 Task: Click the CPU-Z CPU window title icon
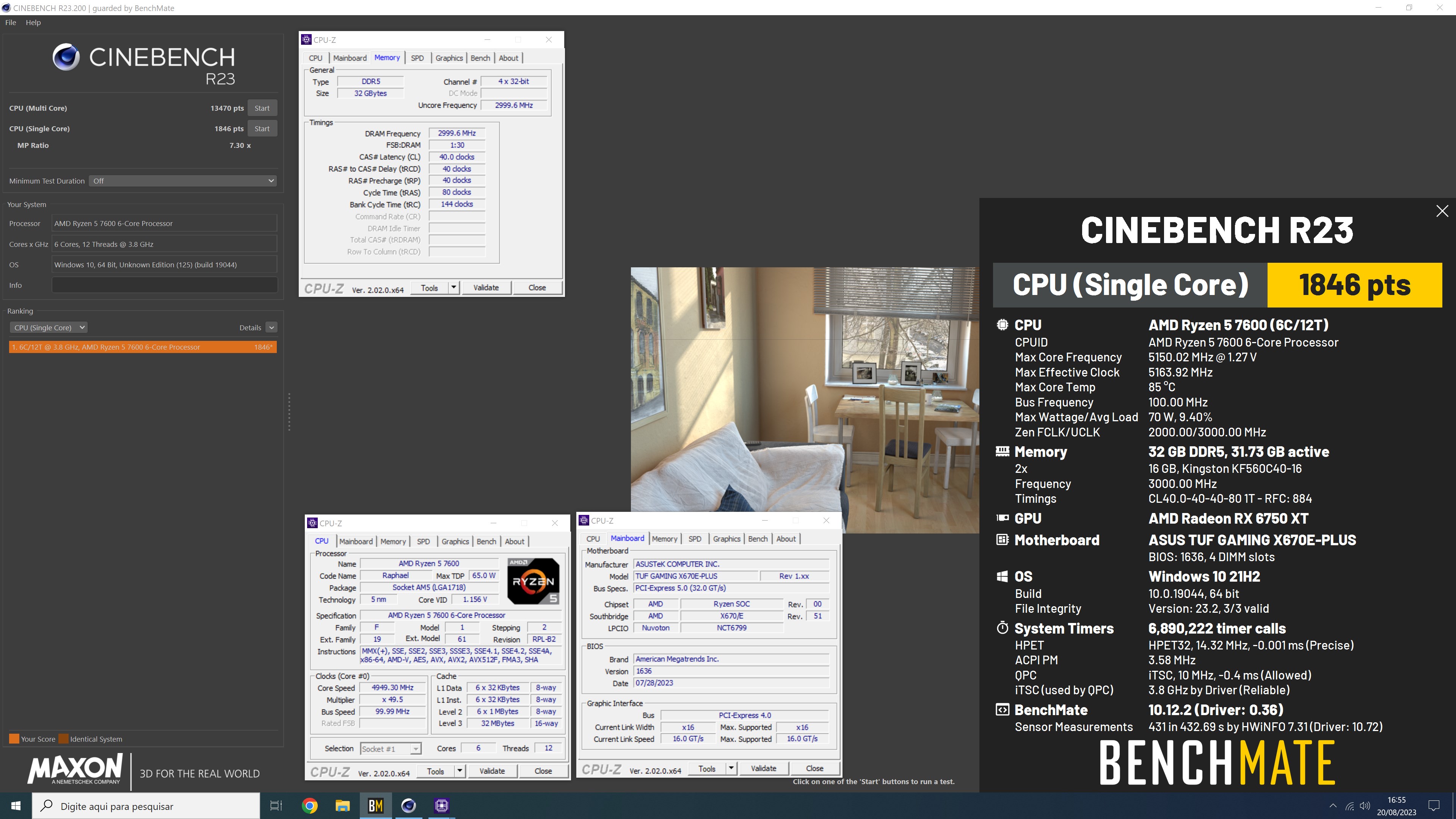tap(312, 523)
